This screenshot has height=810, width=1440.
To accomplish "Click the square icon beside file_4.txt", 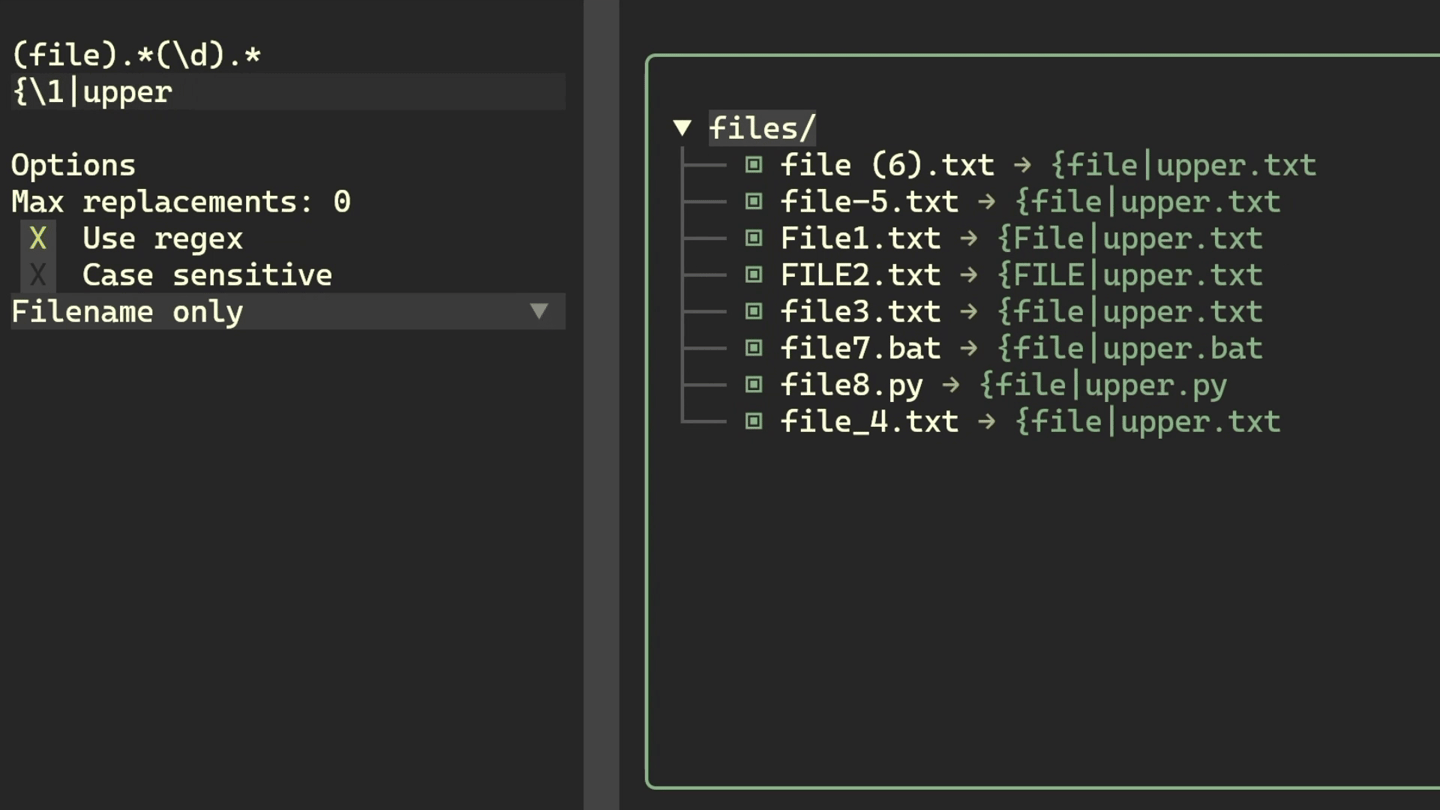I will pyautogui.click(x=754, y=421).
